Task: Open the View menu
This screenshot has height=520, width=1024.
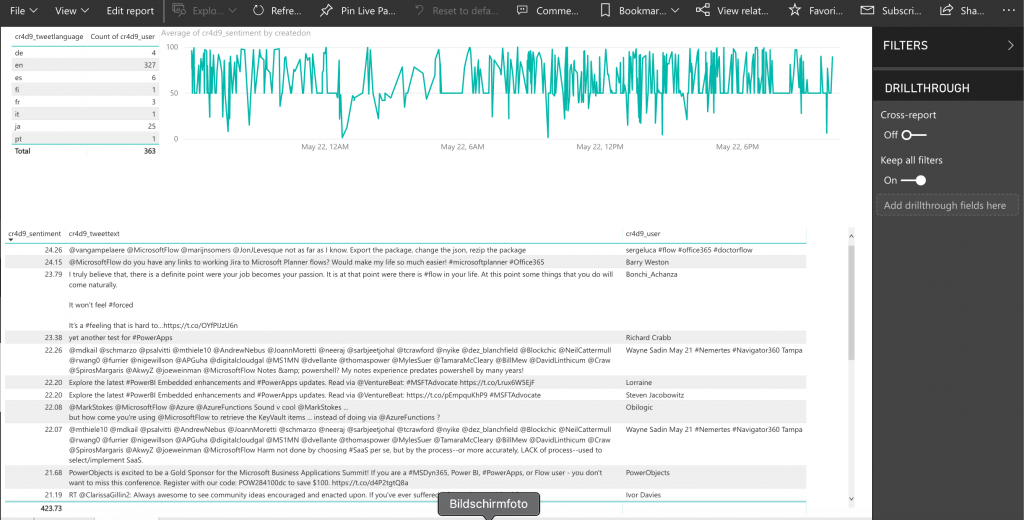Action: tap(72, 10)
